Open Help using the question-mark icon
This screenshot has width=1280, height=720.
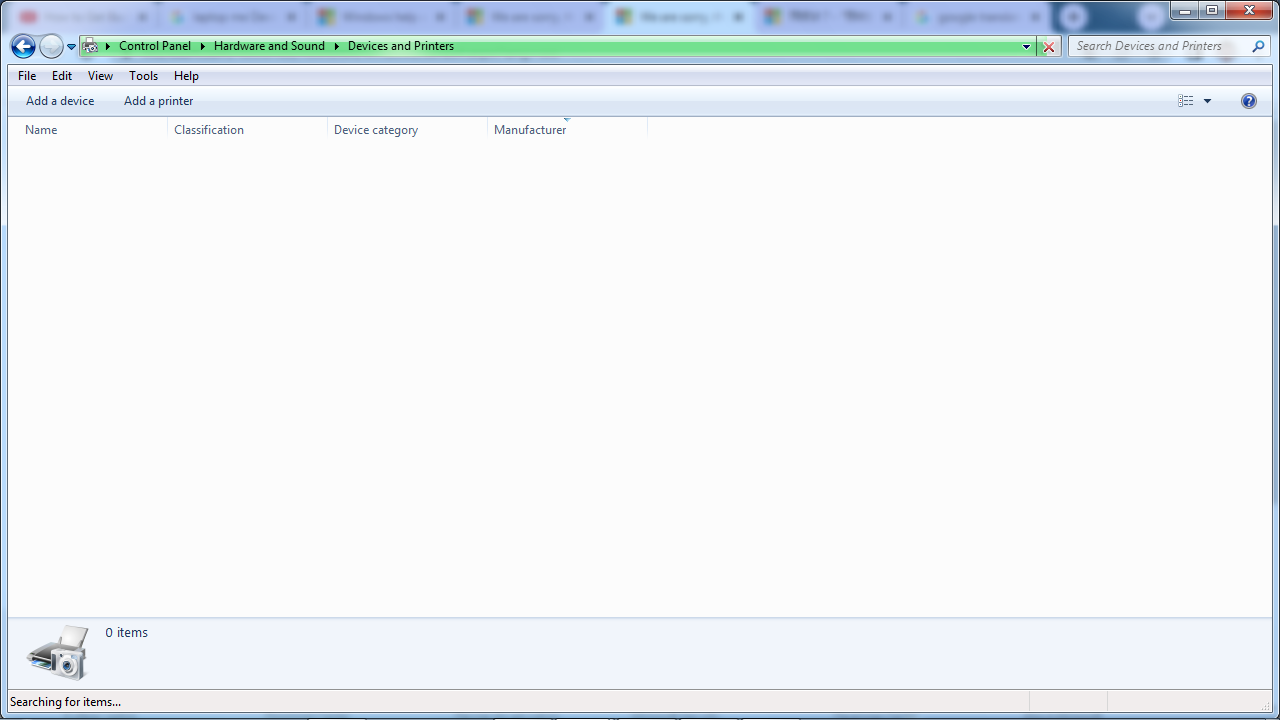[1248, 100]
